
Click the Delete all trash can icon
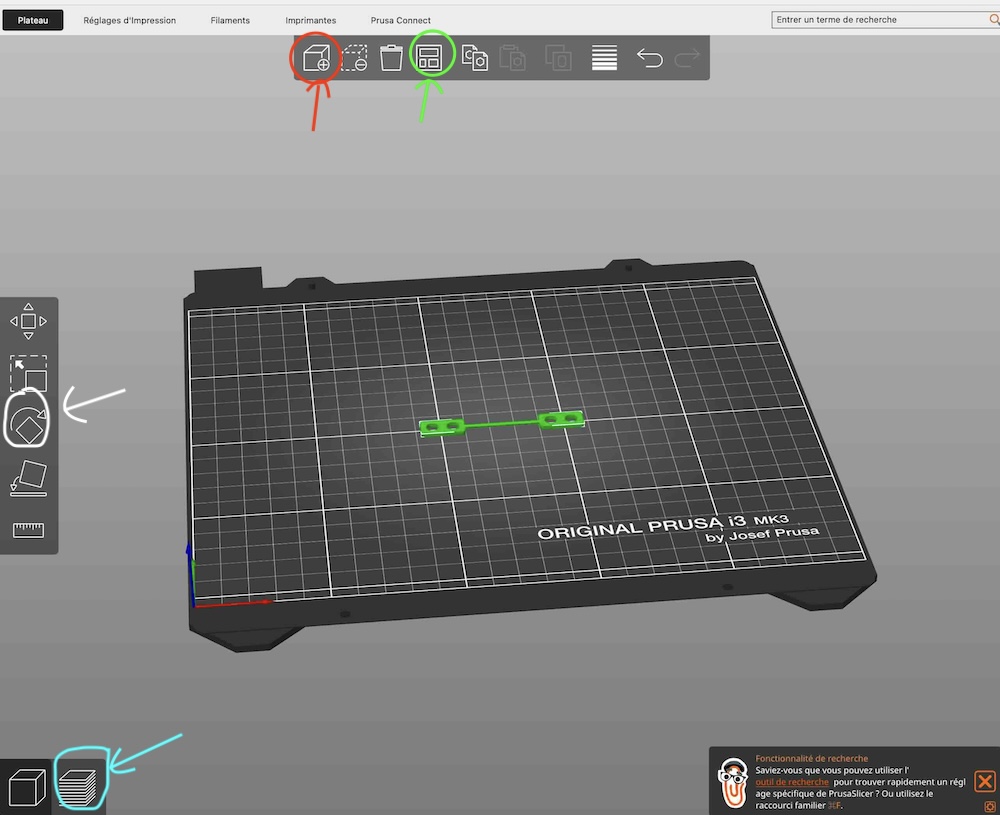coord(391,58)
